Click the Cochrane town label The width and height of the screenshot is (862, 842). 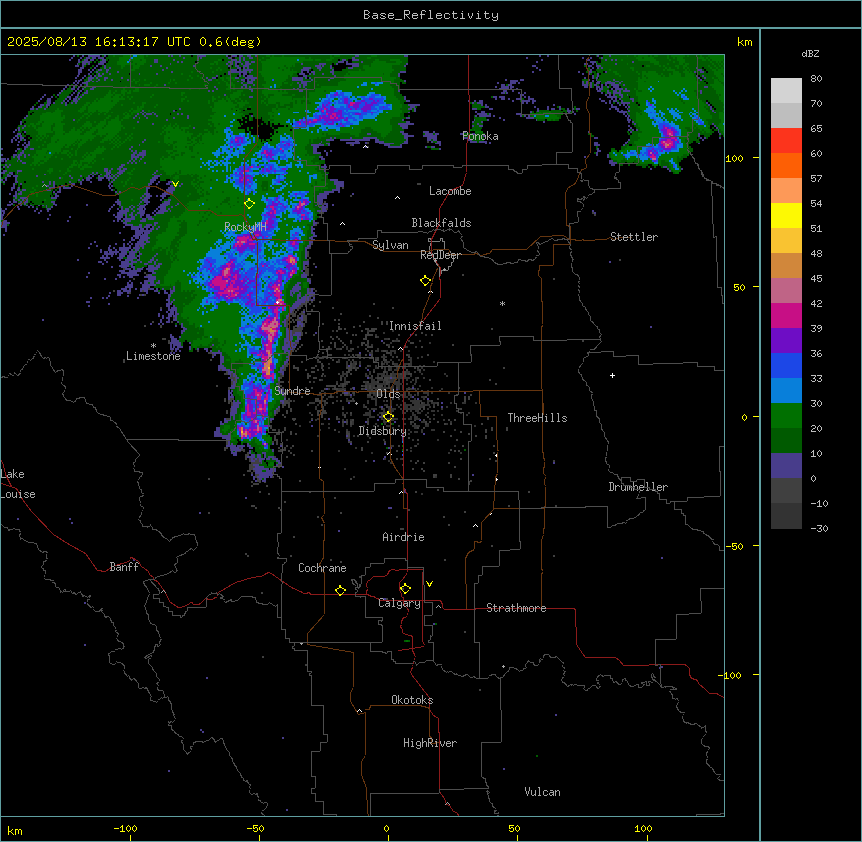[322, 568]
